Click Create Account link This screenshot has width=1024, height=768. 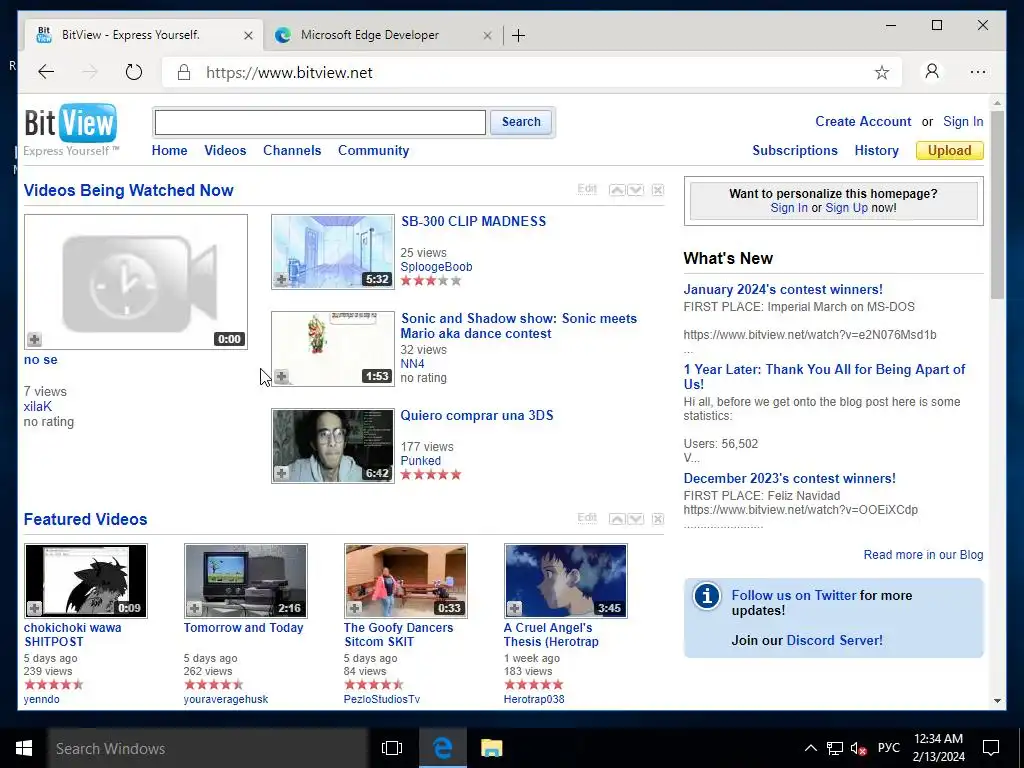coord(863,121)
